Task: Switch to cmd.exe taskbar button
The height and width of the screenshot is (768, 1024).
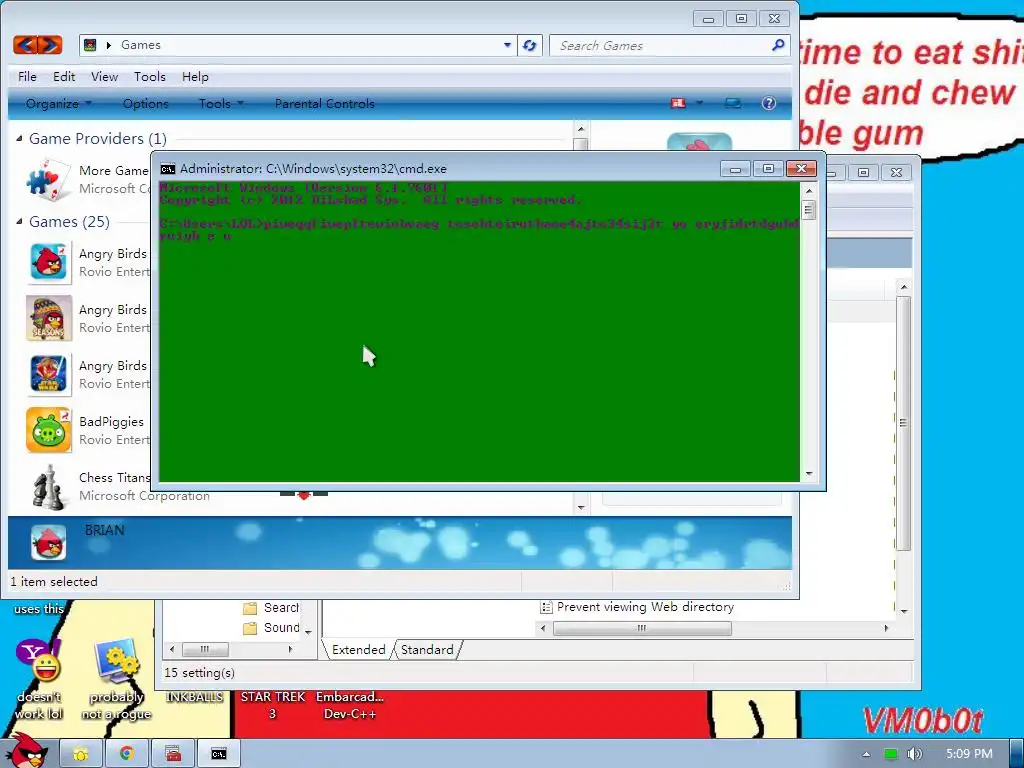Action: coord(219,754)
